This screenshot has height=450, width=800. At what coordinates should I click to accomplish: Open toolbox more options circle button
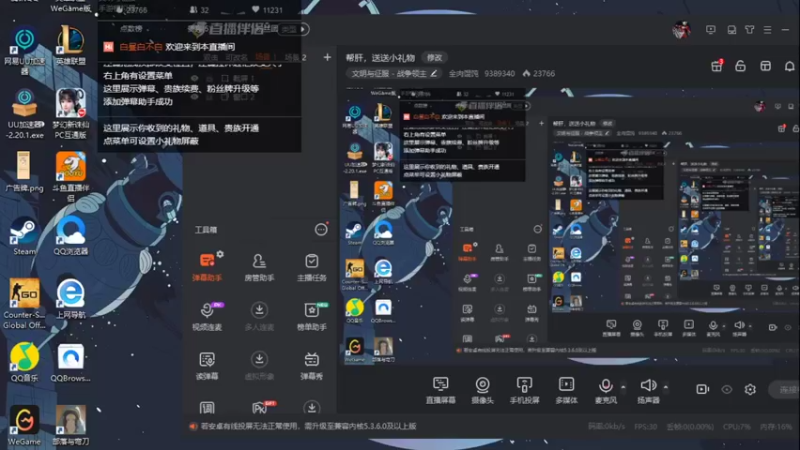320,230
